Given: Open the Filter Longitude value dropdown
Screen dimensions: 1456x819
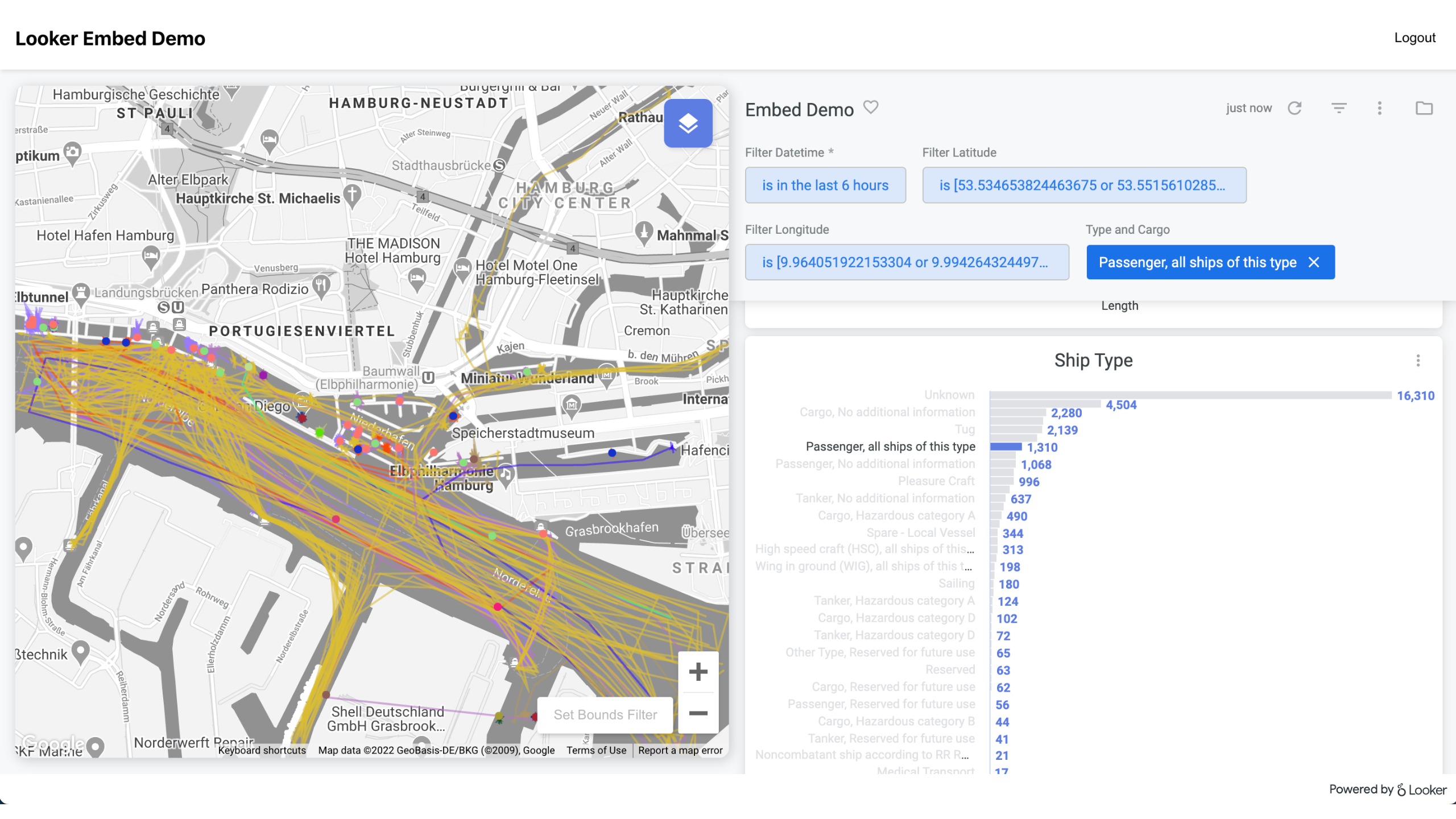Looking at the screenshot, I should point(907,262).
